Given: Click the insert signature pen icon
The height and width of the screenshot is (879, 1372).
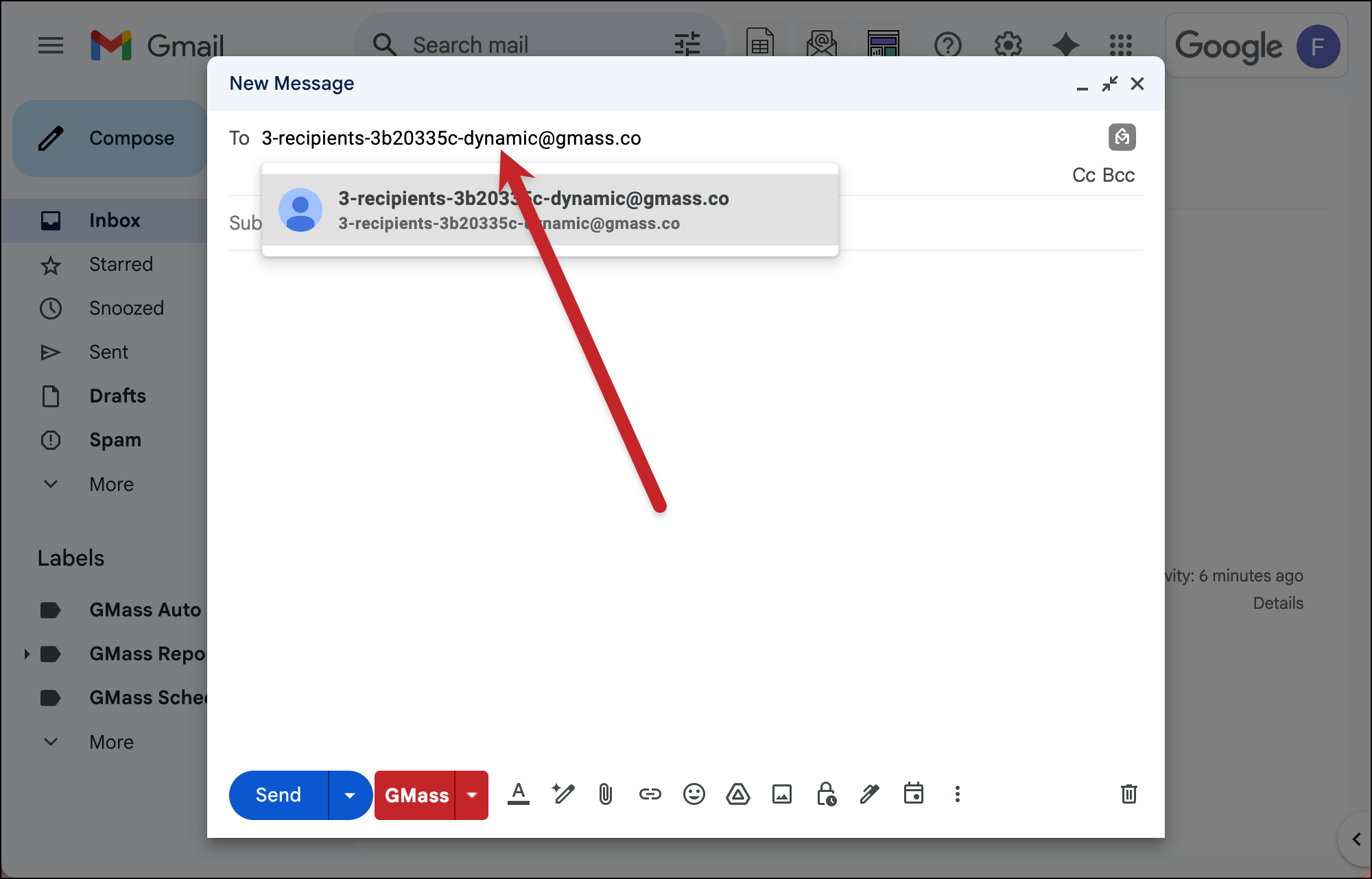Looking at the screenshot, I should [869, 794].
